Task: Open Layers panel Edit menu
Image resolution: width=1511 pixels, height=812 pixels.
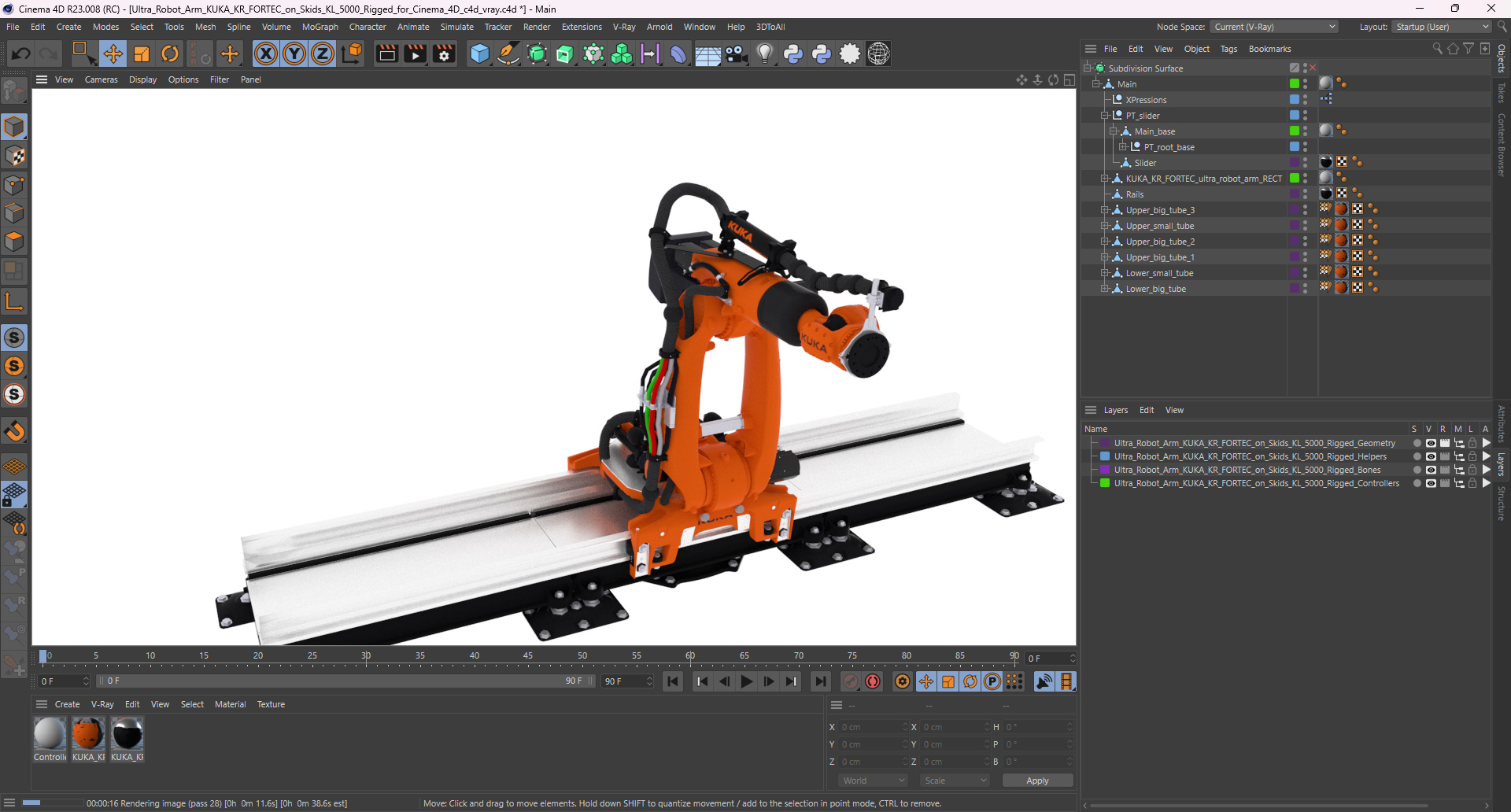Action: point(1147,410)
